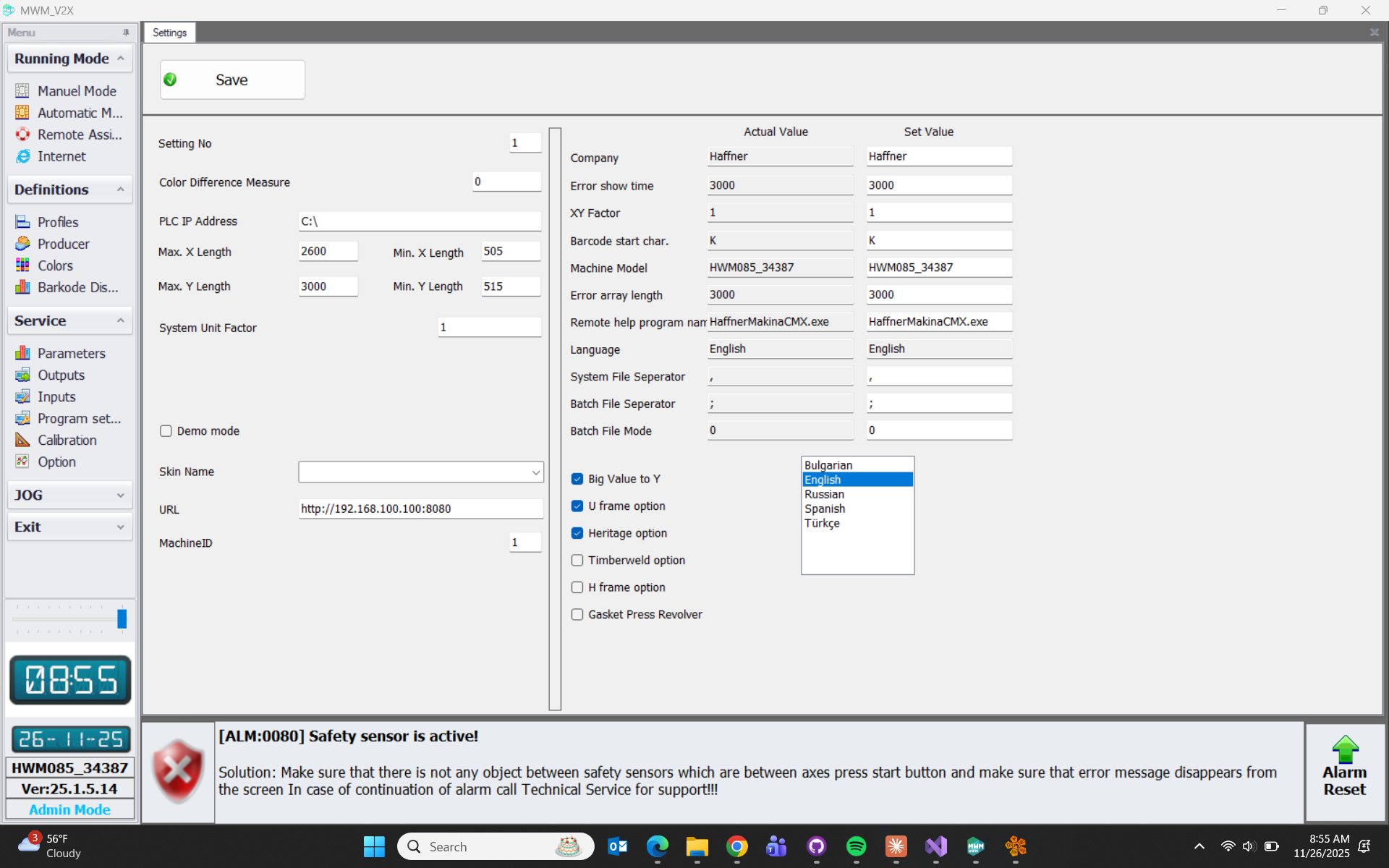Open the Remote Assistance item
This screenshot has width=1389, height=868.
79,135
